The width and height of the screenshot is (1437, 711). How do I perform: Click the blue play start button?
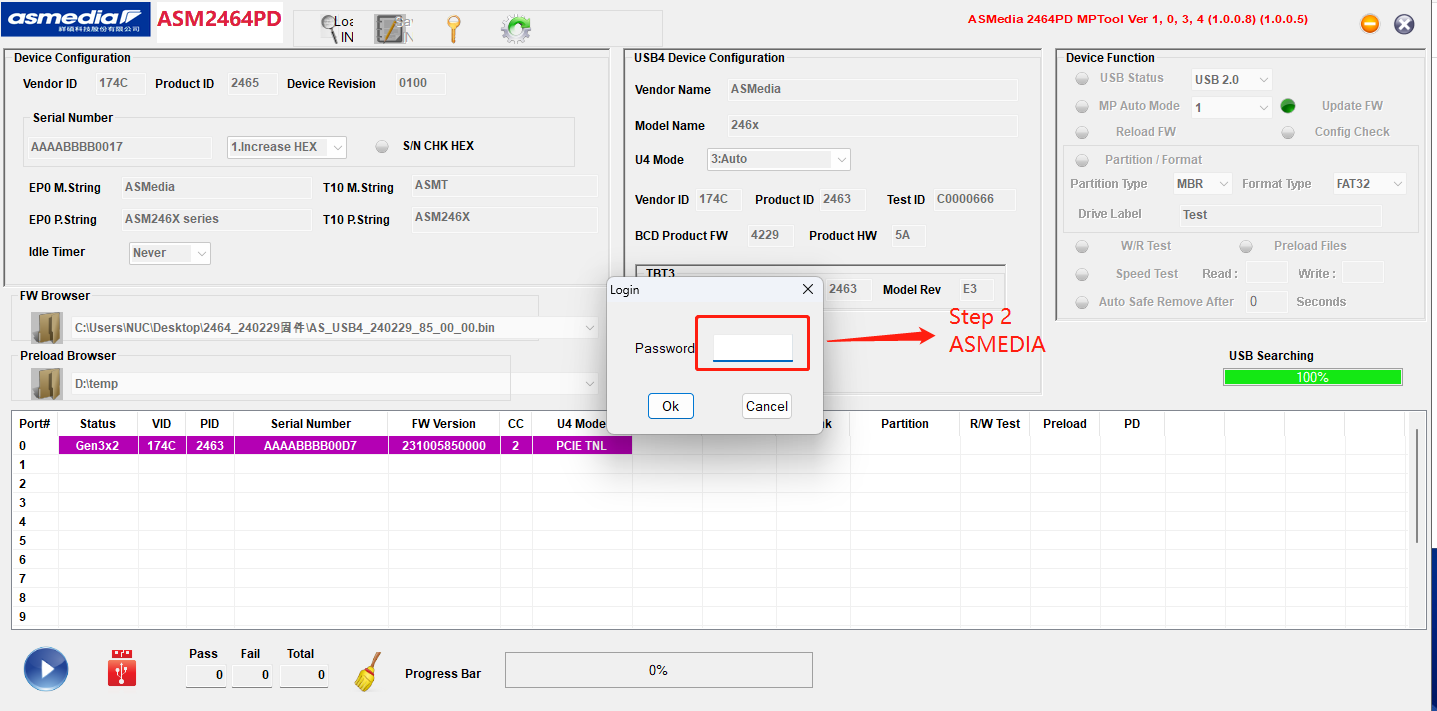click(x=46, y=670)
